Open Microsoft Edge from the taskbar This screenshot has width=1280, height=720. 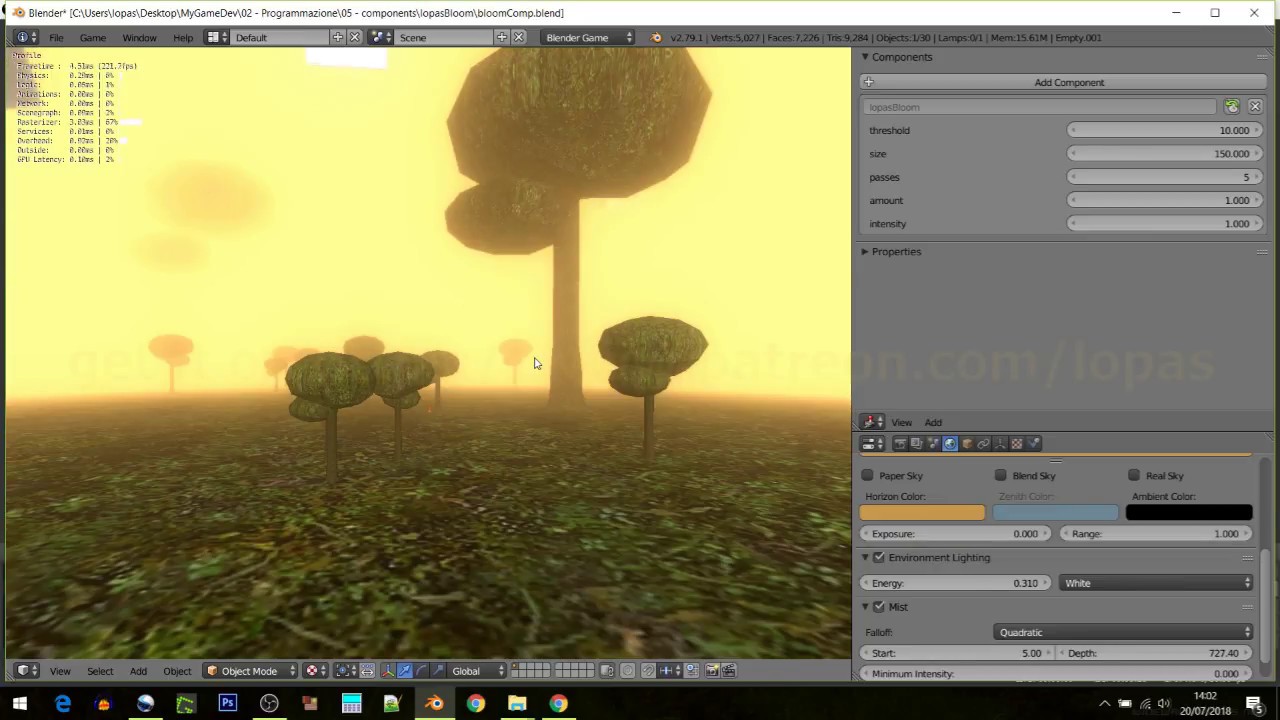62,704
